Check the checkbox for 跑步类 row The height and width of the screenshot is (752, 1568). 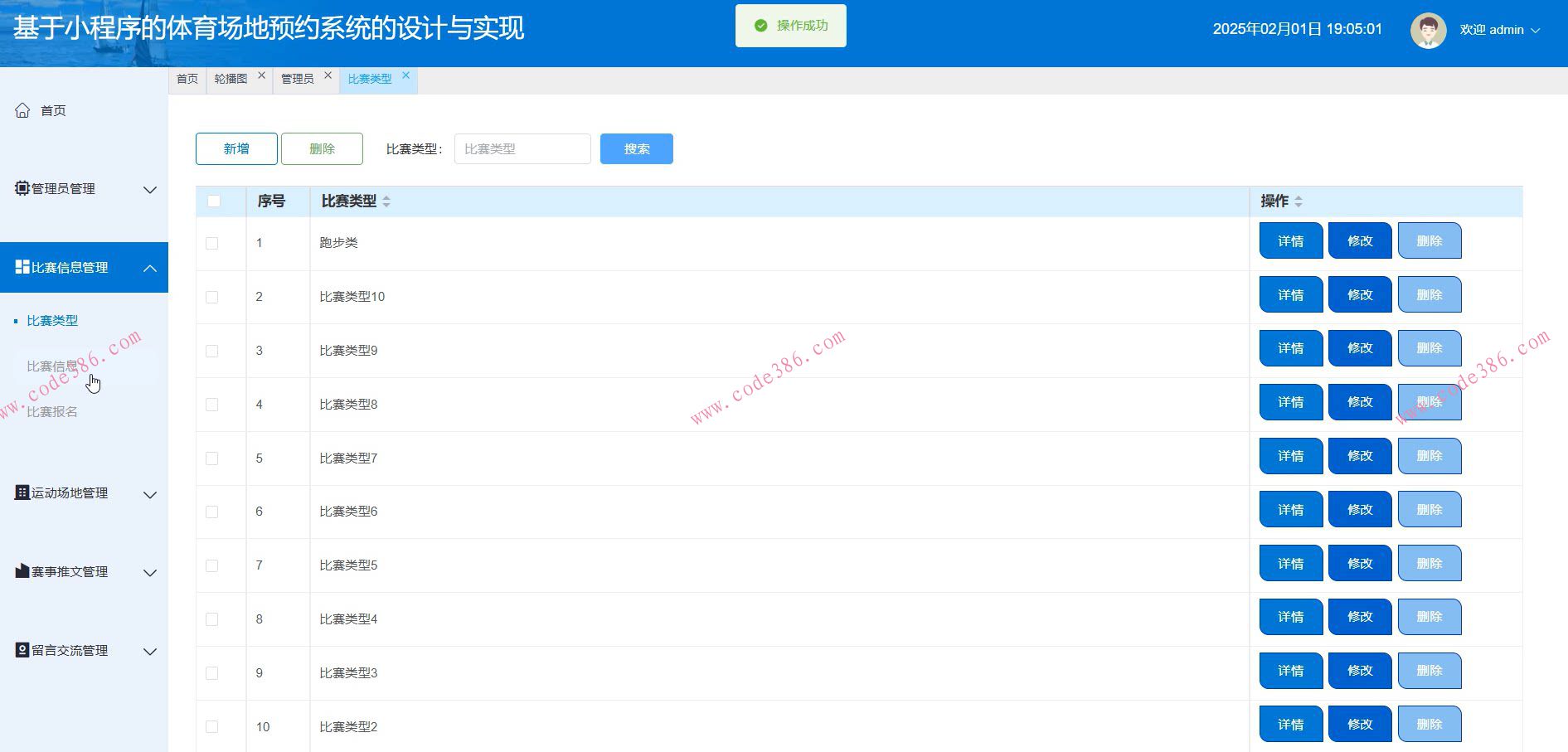point(212,242)
